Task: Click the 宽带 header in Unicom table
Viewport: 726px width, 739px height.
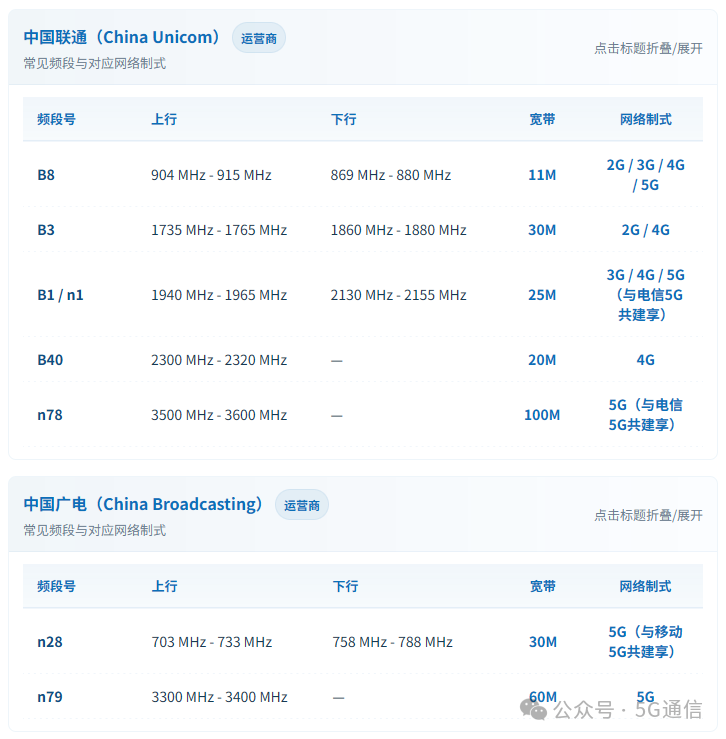Action: coord(542,119)
